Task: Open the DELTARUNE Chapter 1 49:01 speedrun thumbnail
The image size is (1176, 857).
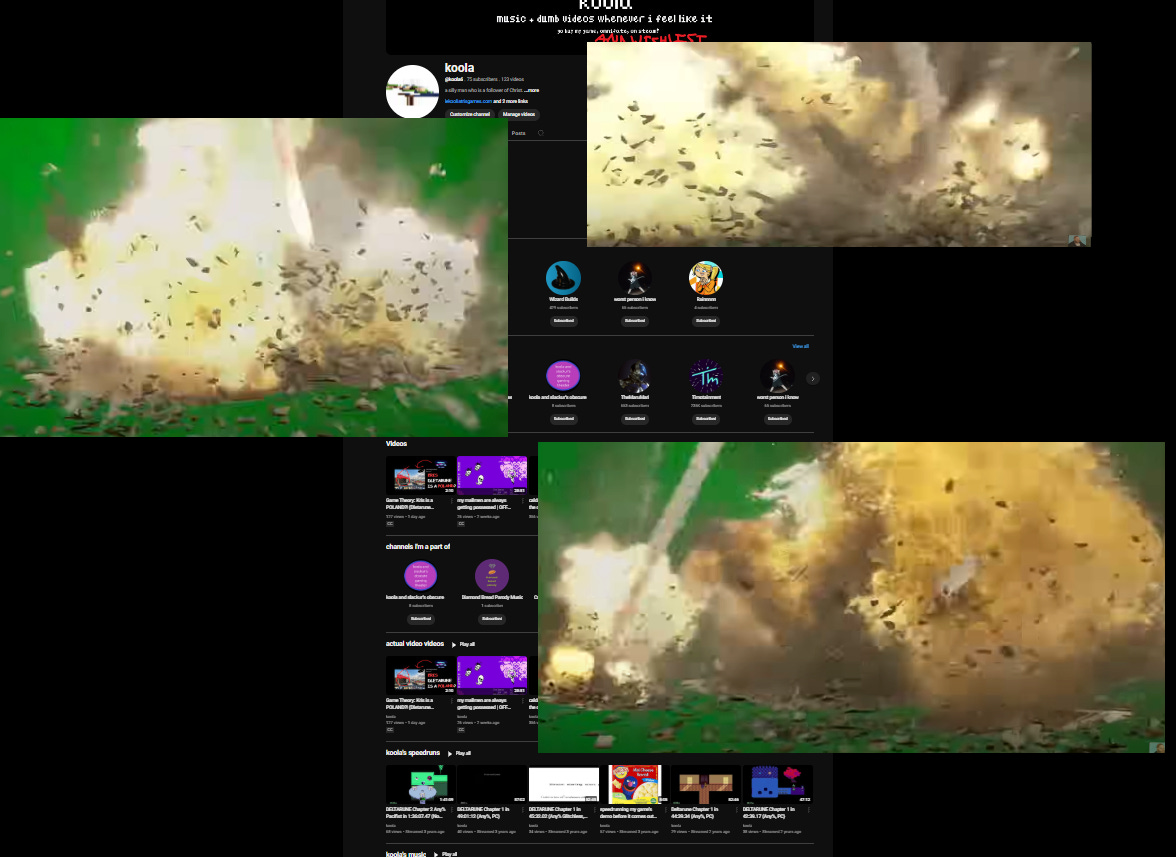Action: point(492,784)
